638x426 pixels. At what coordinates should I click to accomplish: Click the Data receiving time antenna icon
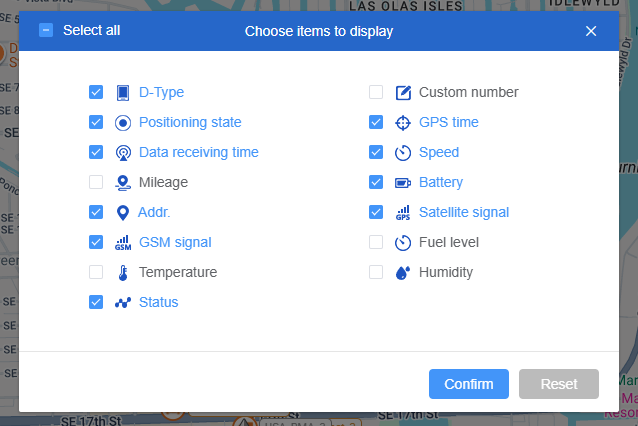pyautogui.click(x=123, y=153)
